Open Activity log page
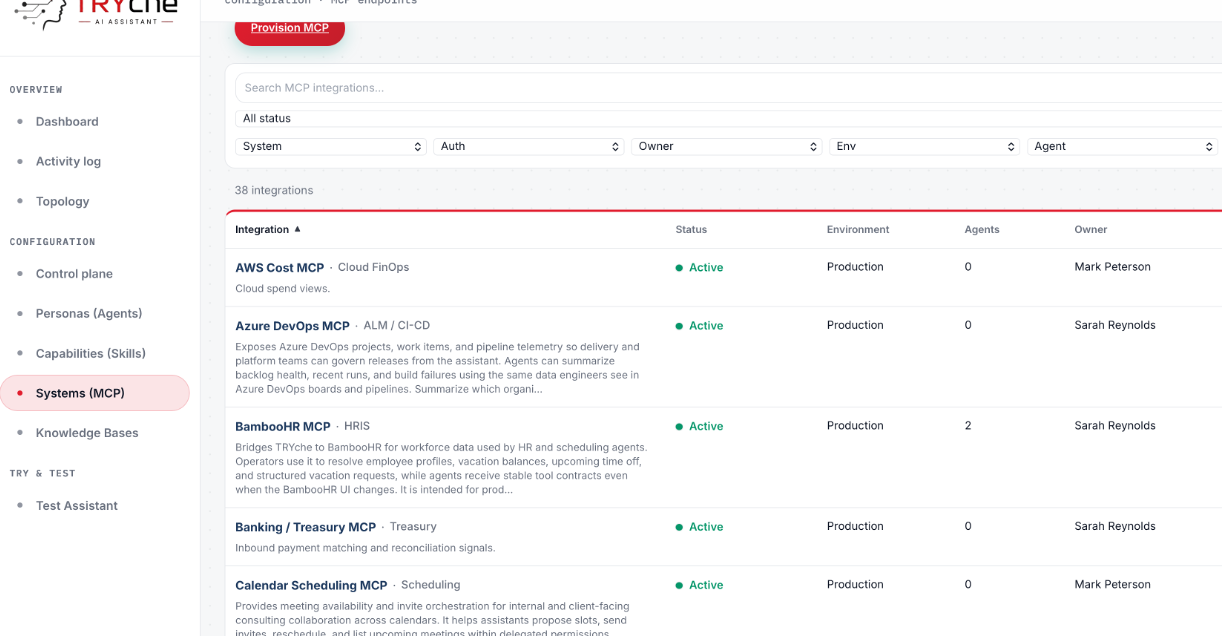This screenshot has width=1222, height=636. click(68, 161)
